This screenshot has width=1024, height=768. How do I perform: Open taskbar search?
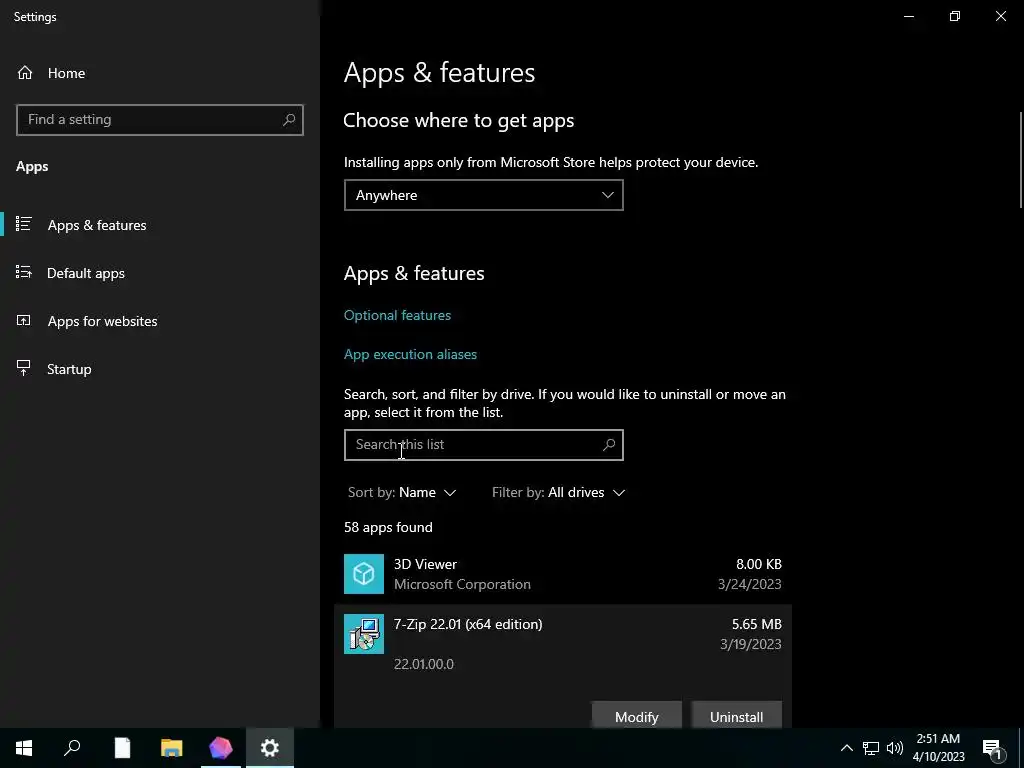click(x=72, y=748)
